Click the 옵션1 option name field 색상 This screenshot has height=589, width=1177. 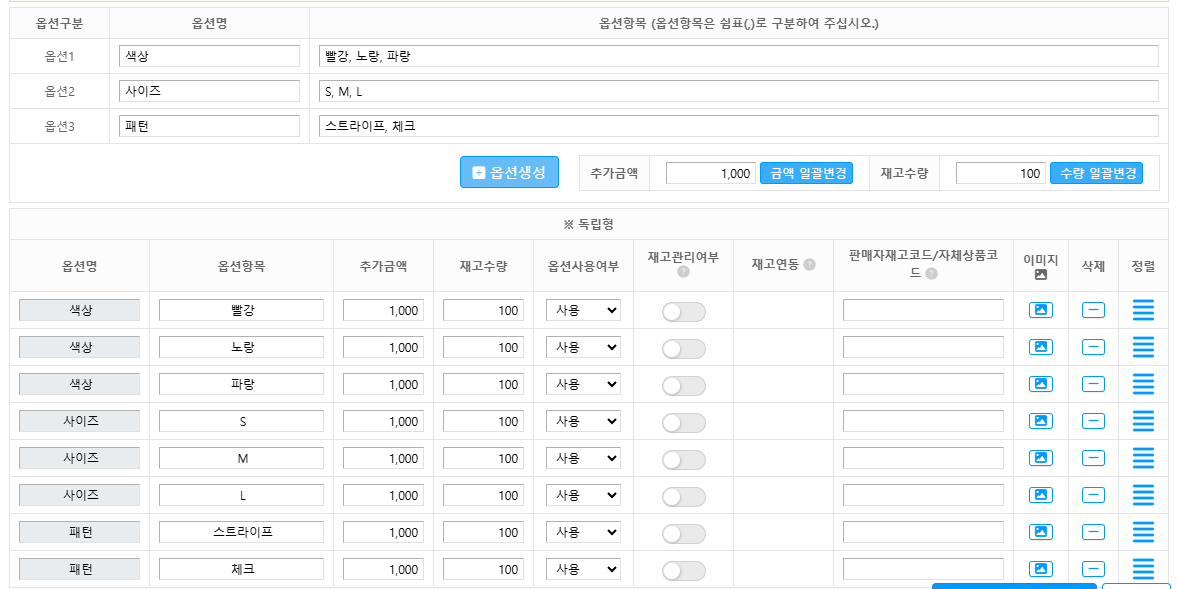208,56
